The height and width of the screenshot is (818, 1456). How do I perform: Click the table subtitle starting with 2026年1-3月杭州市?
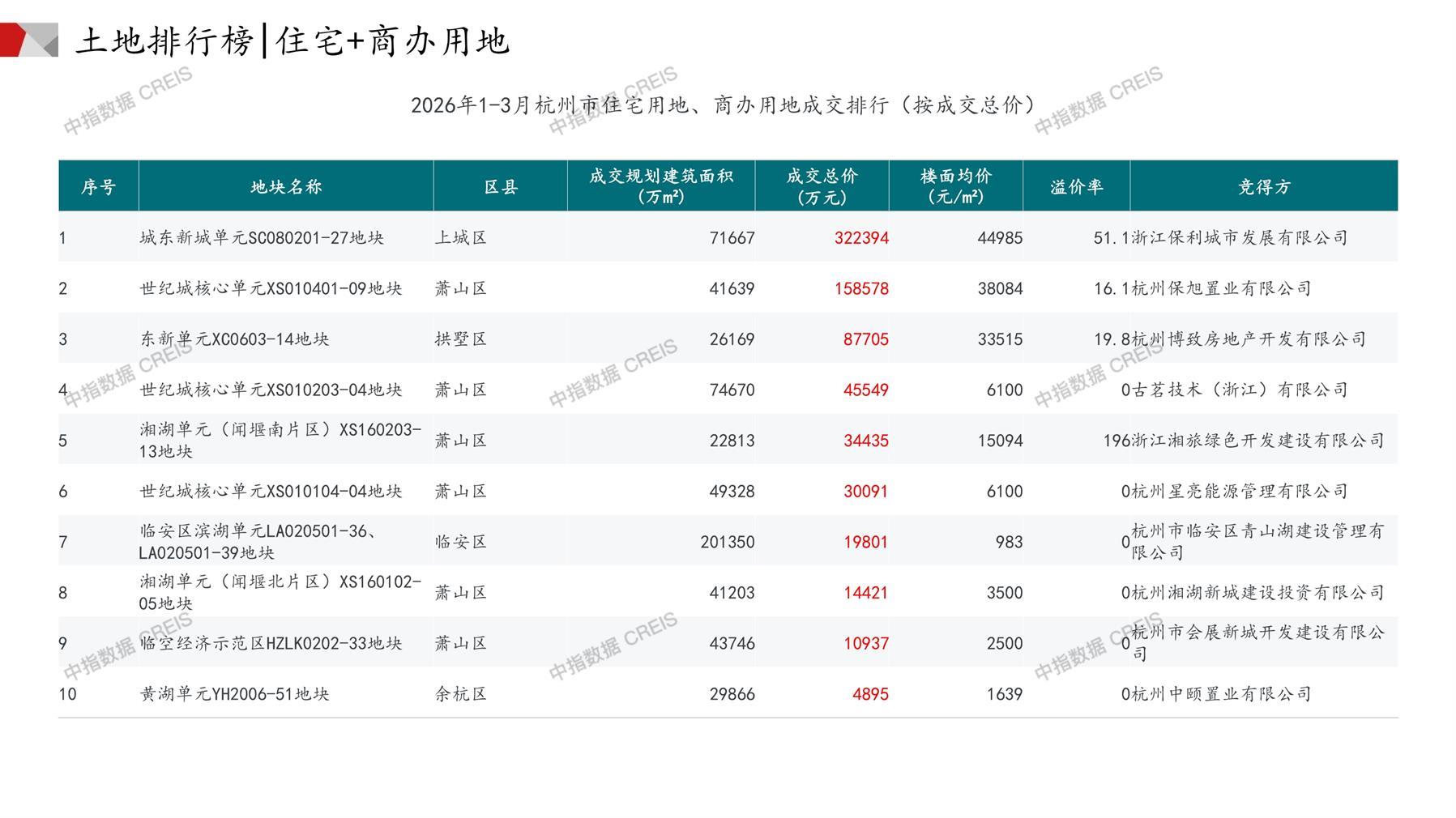[x=723, y=105]
